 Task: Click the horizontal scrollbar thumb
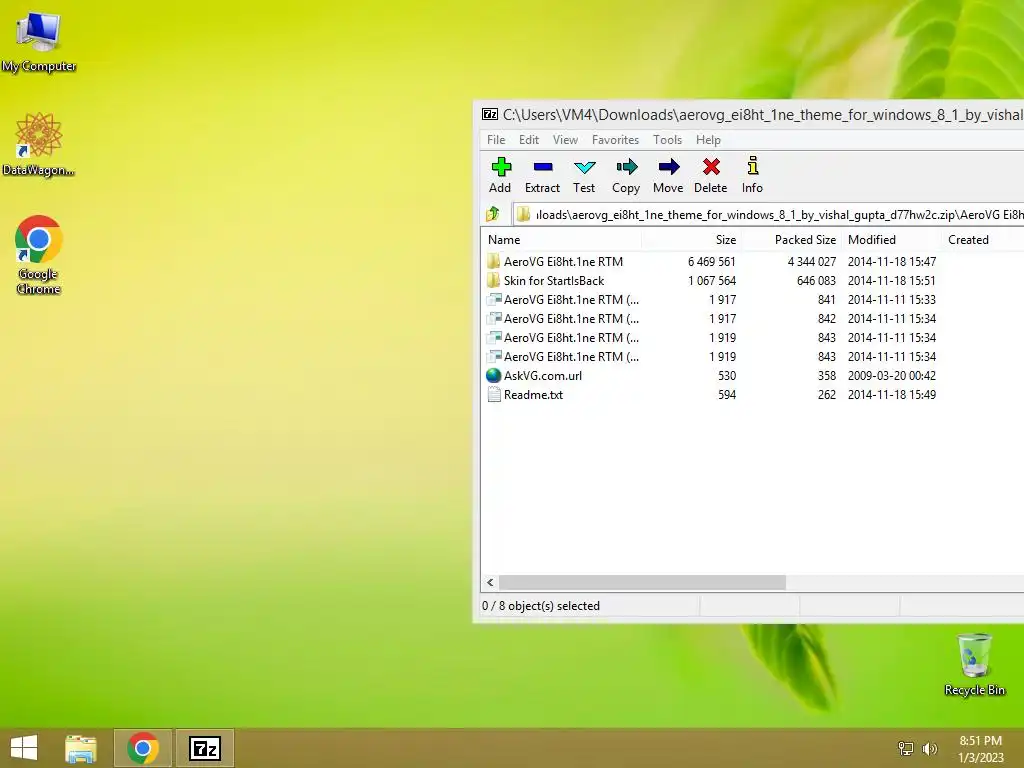tap(642, 583)
